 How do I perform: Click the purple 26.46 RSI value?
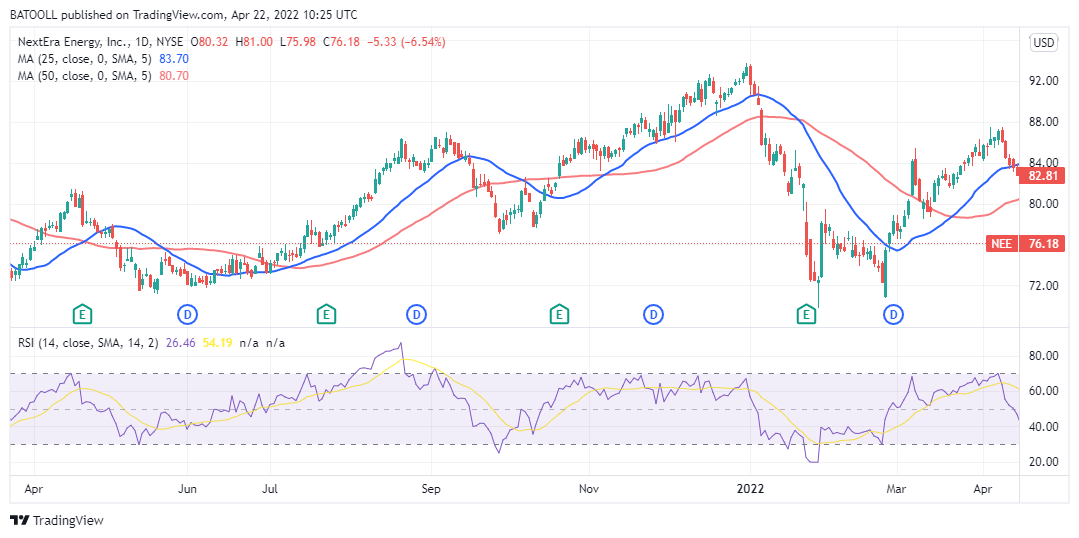click(178, 343)
